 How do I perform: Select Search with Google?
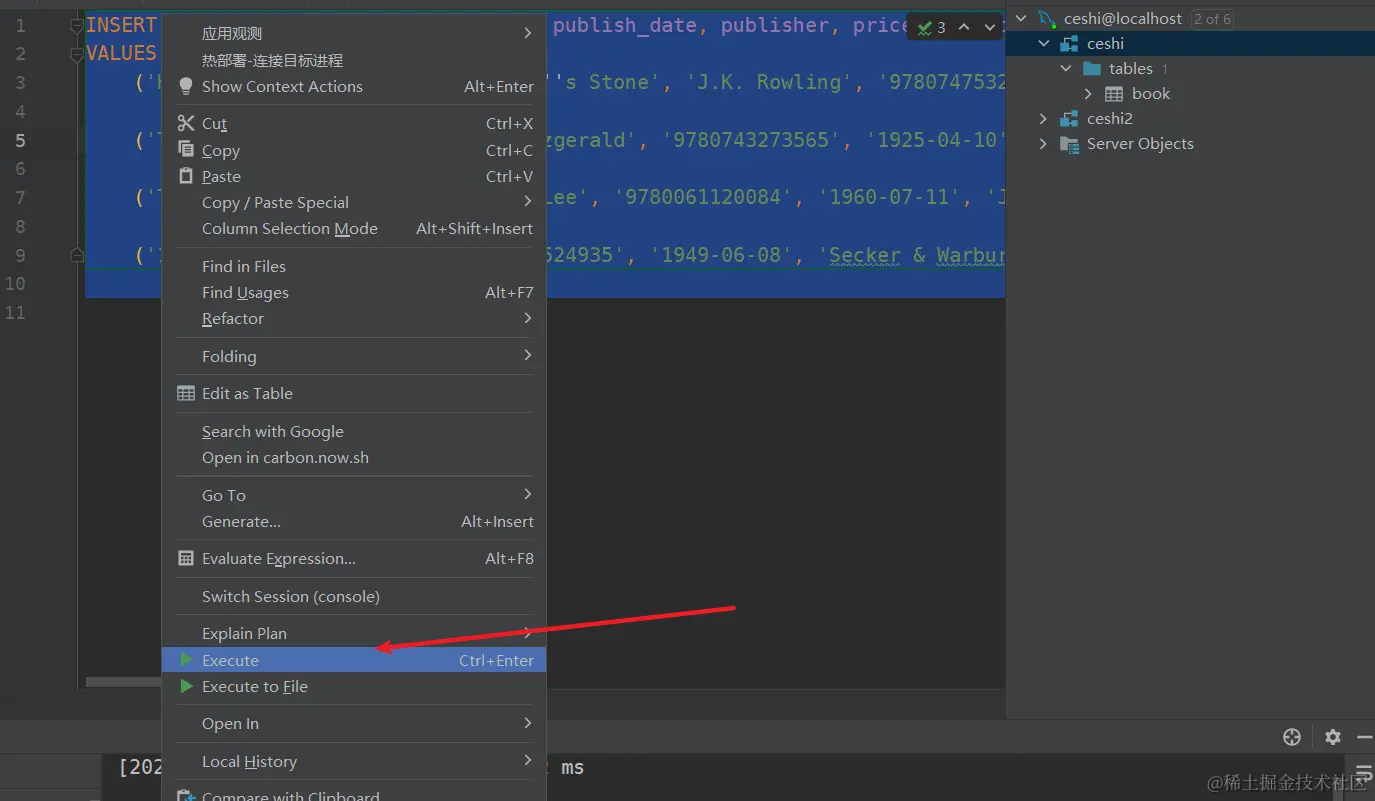tap(354, 431)
